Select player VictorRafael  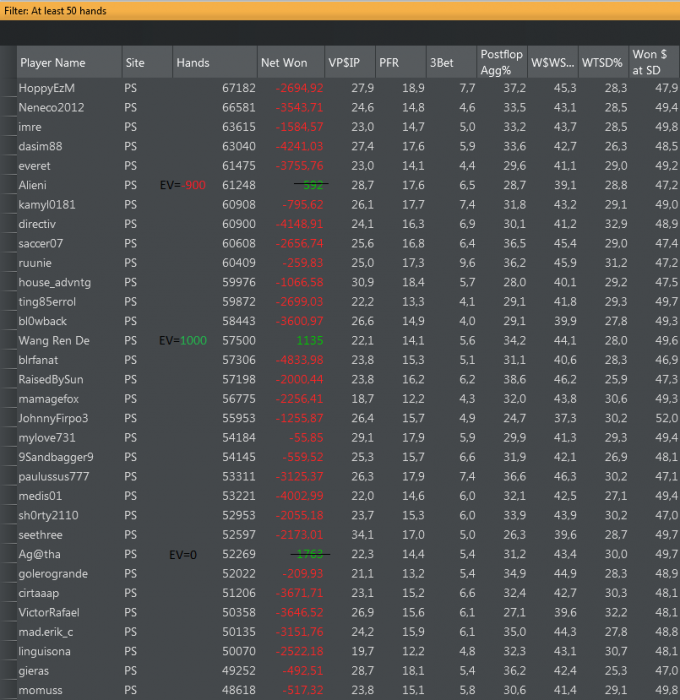coord(49,612)
